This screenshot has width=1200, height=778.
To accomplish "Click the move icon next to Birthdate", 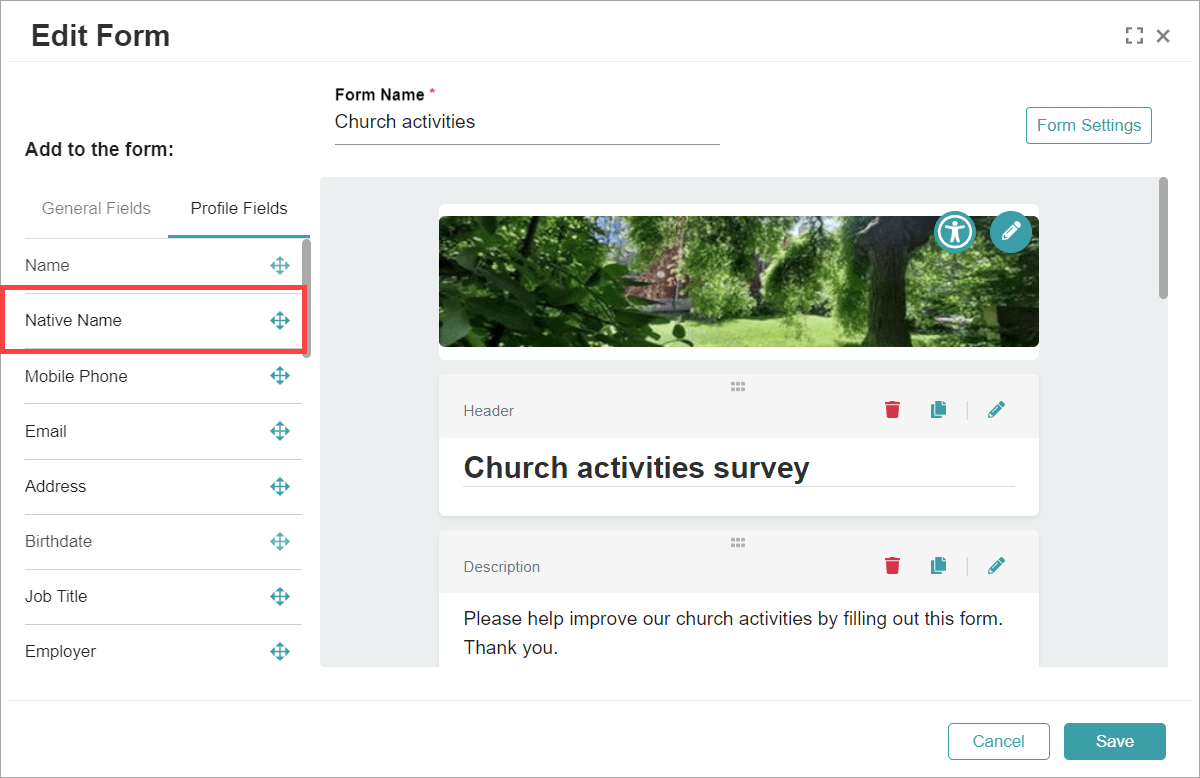I will coord(280,542).
